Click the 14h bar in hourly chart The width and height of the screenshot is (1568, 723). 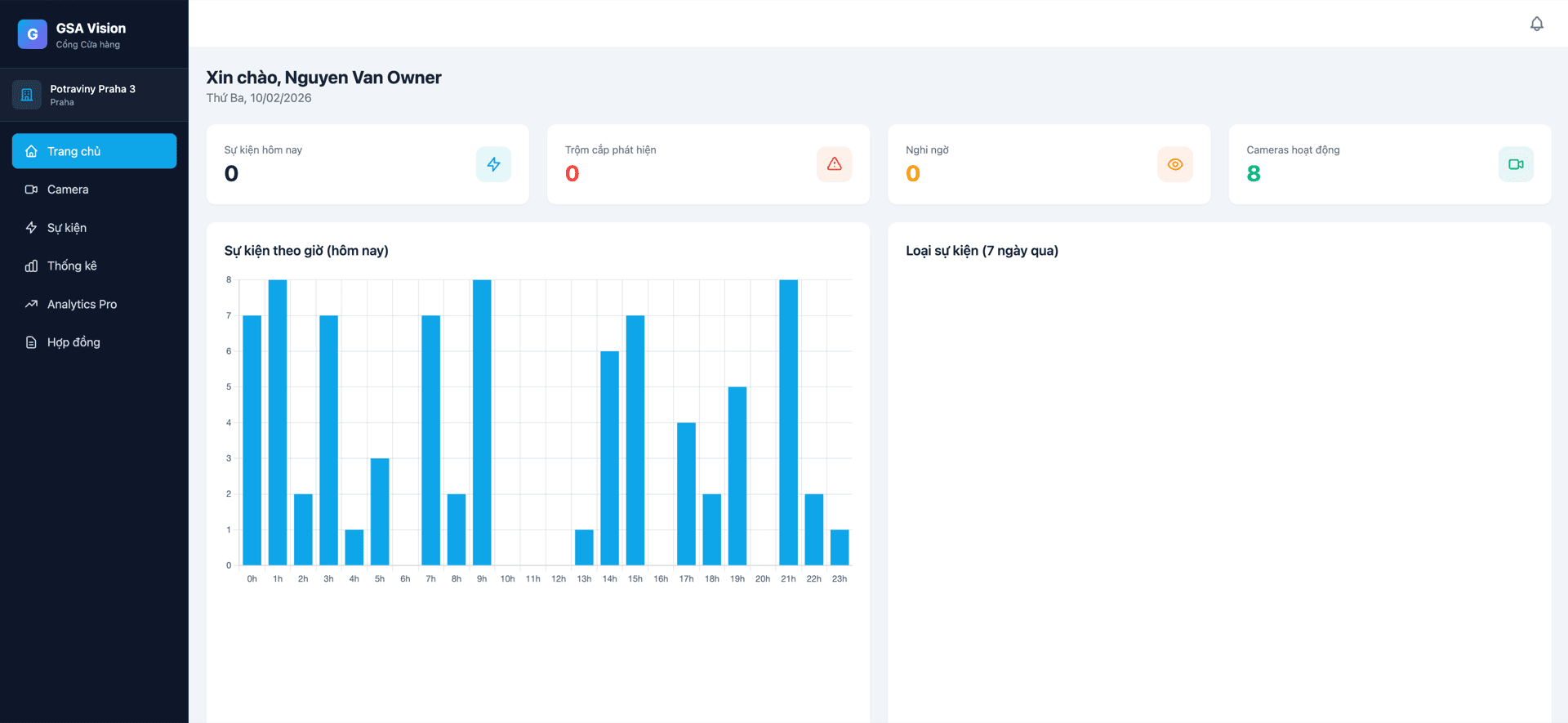pyautogui.click(x=610, y=458)
